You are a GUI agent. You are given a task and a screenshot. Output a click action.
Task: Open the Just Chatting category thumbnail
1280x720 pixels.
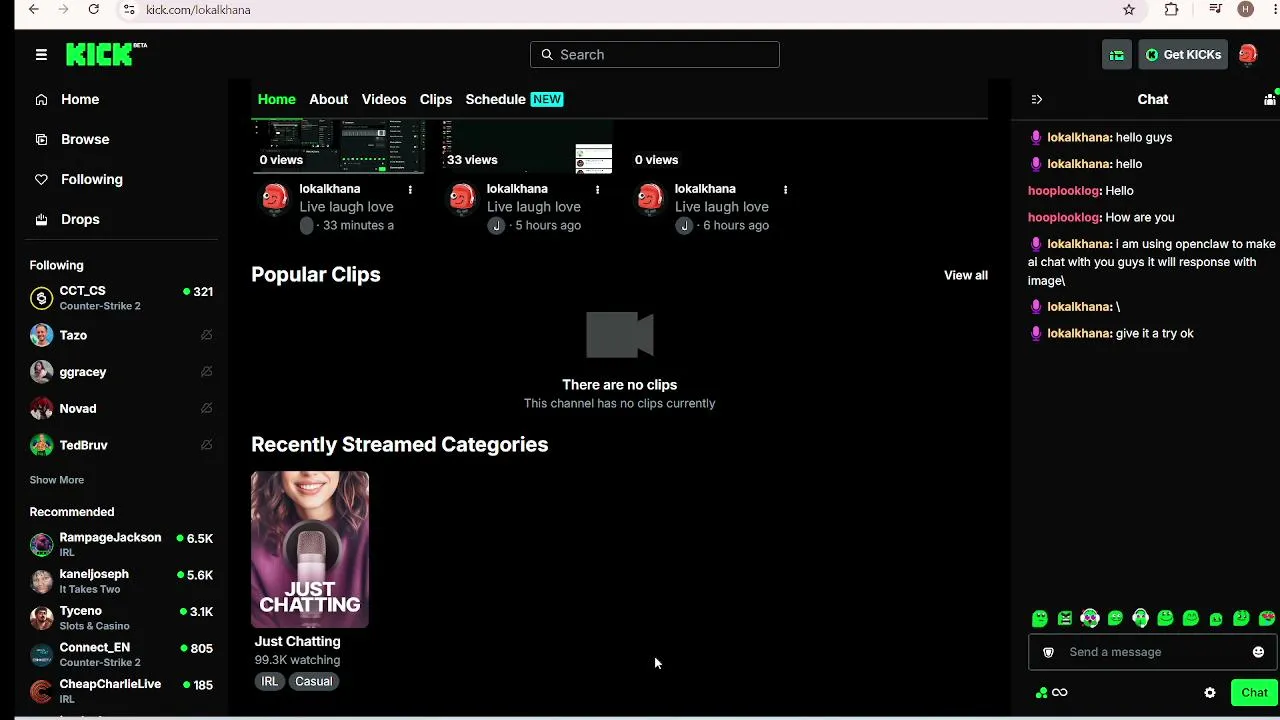(310, 550)
